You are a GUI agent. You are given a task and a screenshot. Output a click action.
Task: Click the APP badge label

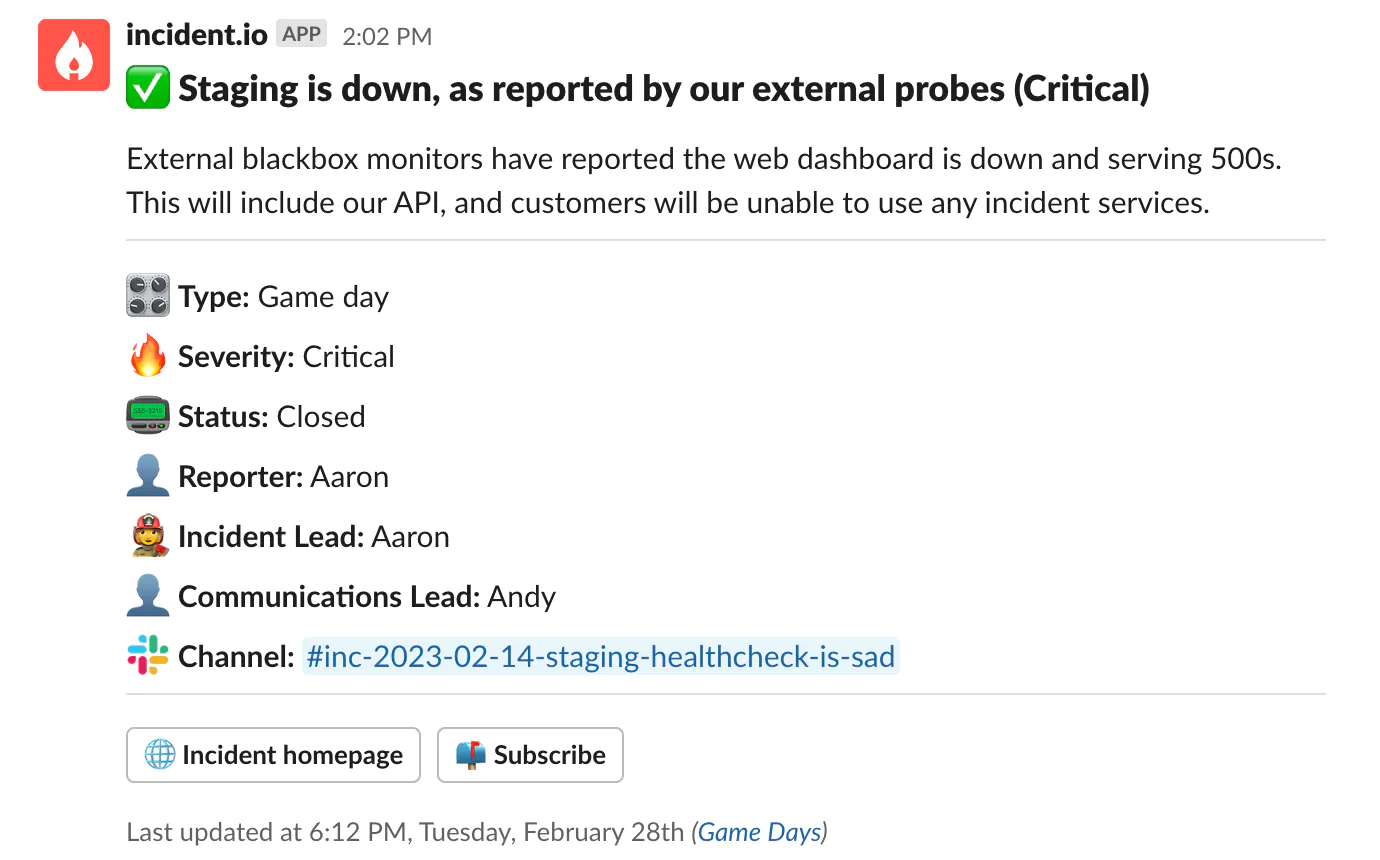click(302, 35)
